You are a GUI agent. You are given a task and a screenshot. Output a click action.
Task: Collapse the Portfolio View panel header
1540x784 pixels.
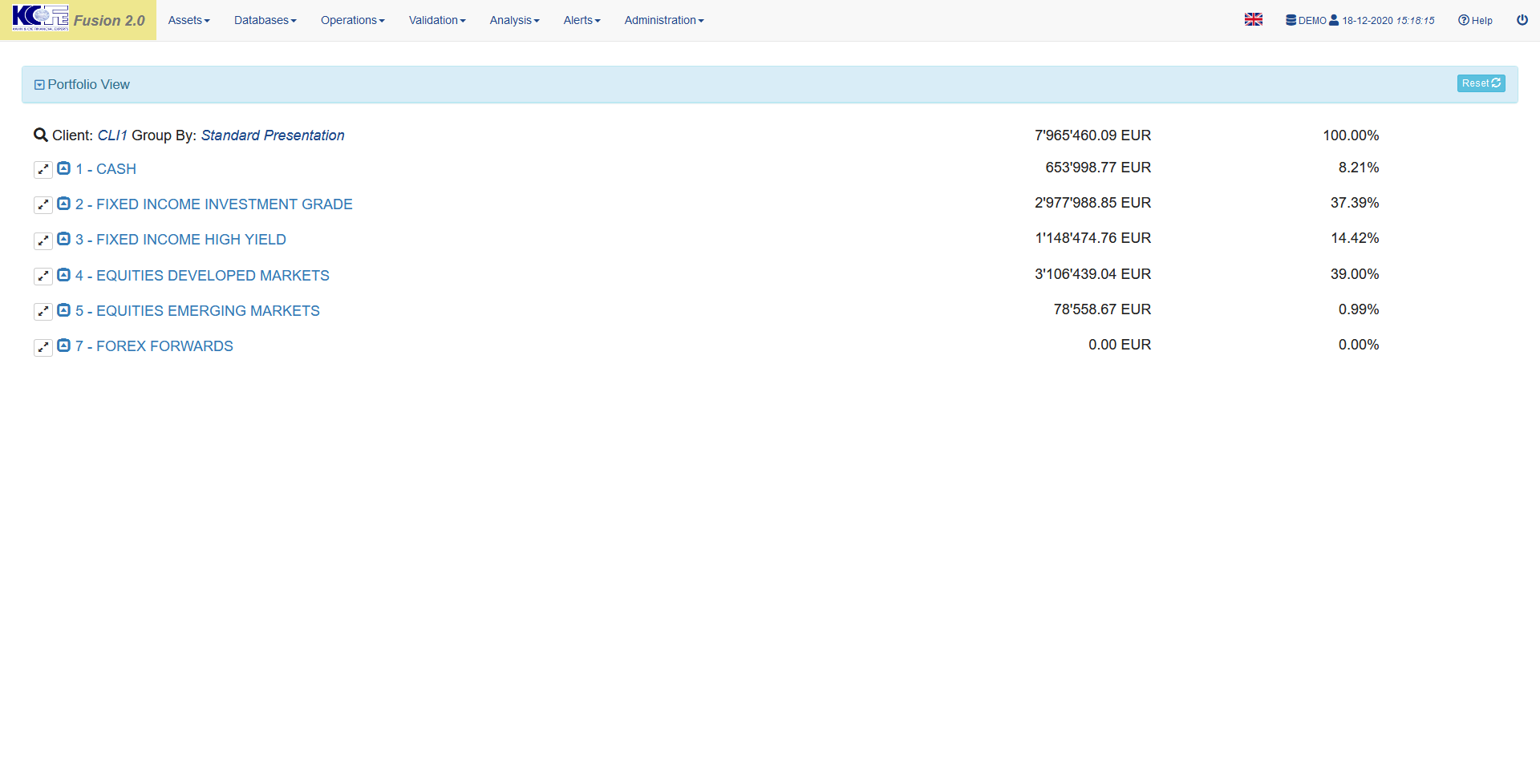[39, 85]
